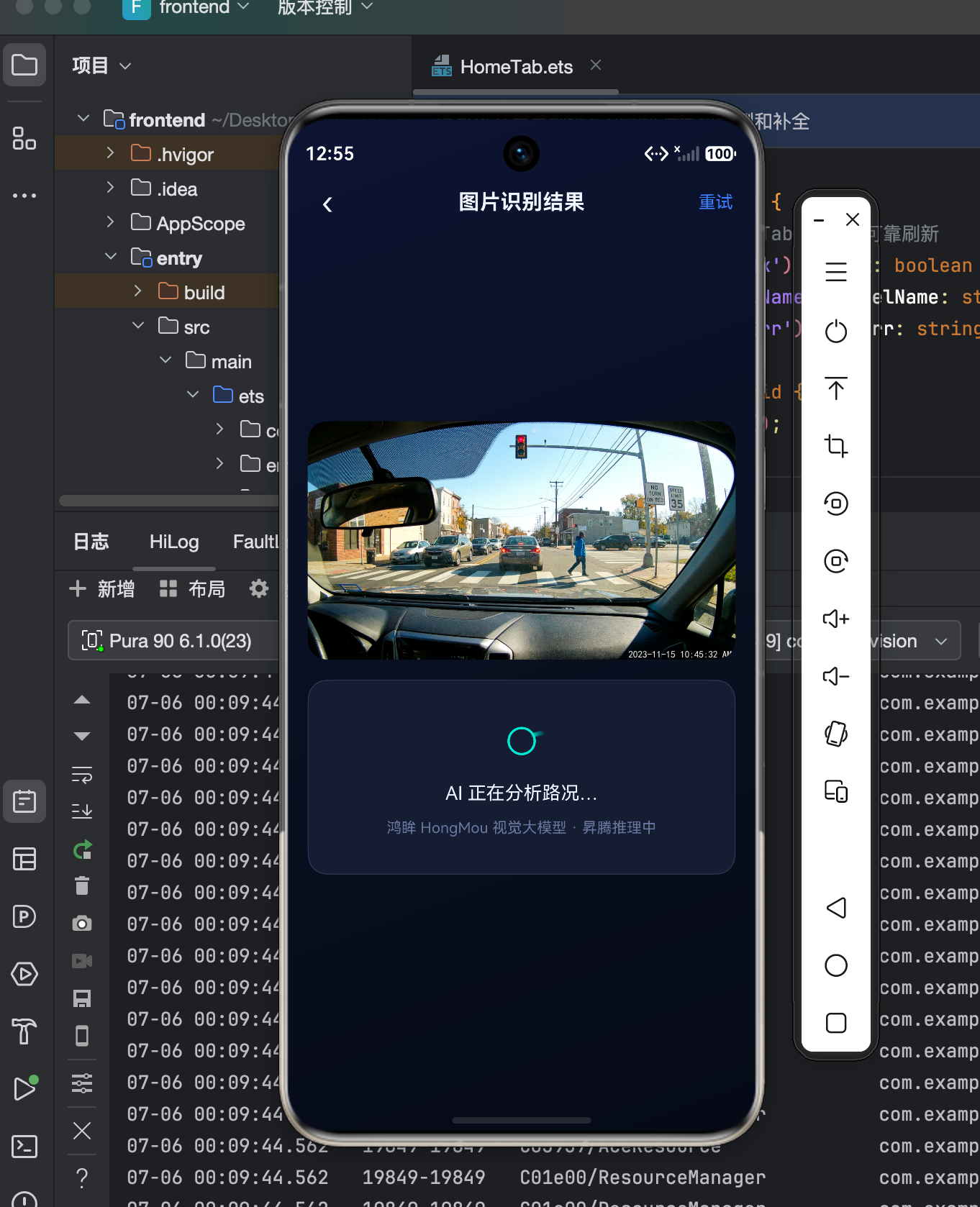Open the Terminal tool window icon
Image resolution: width=980 pixels, height=1207 pixels.
pos(24,1146)
